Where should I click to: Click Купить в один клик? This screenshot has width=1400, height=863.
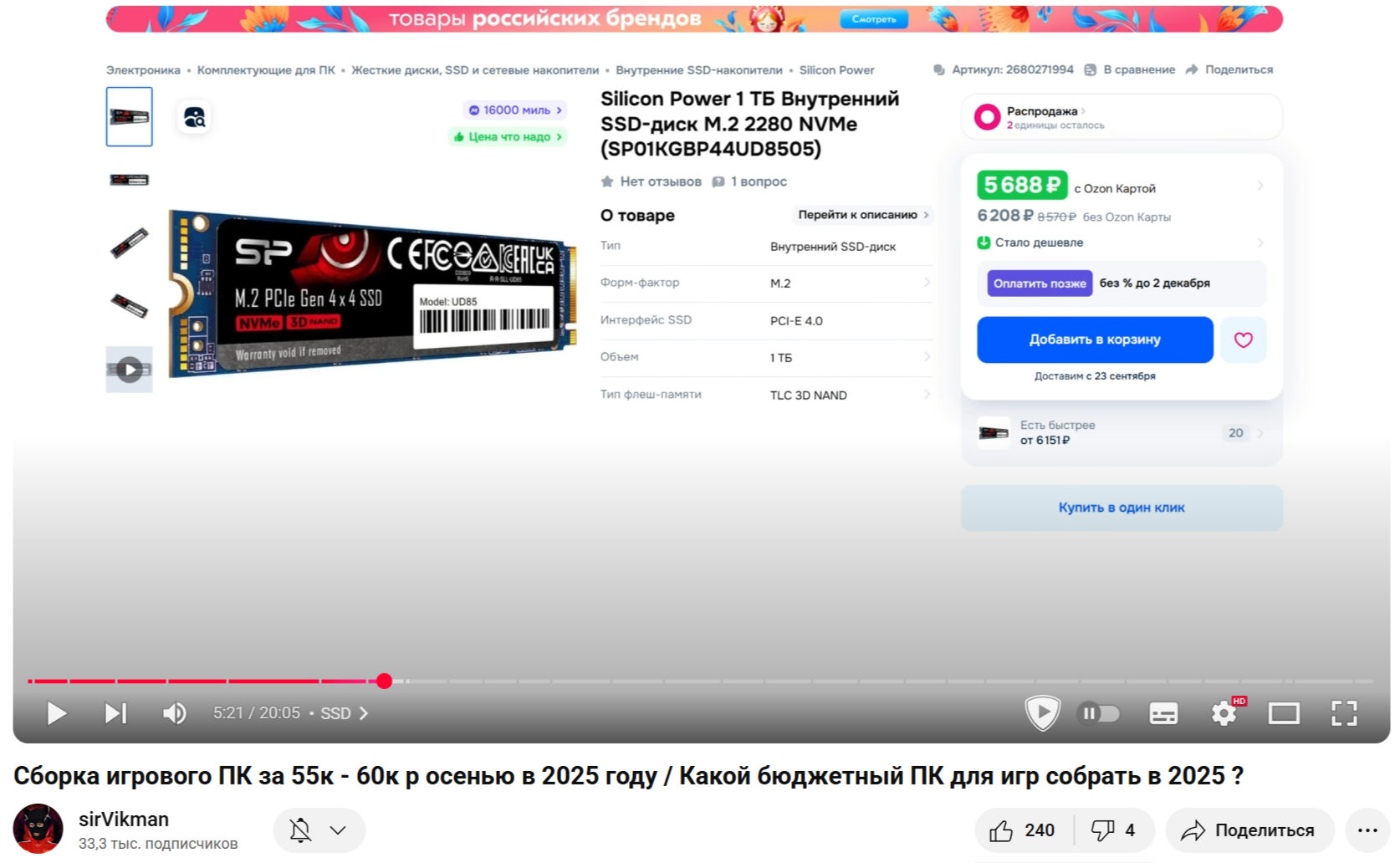tap(1122, 508)
